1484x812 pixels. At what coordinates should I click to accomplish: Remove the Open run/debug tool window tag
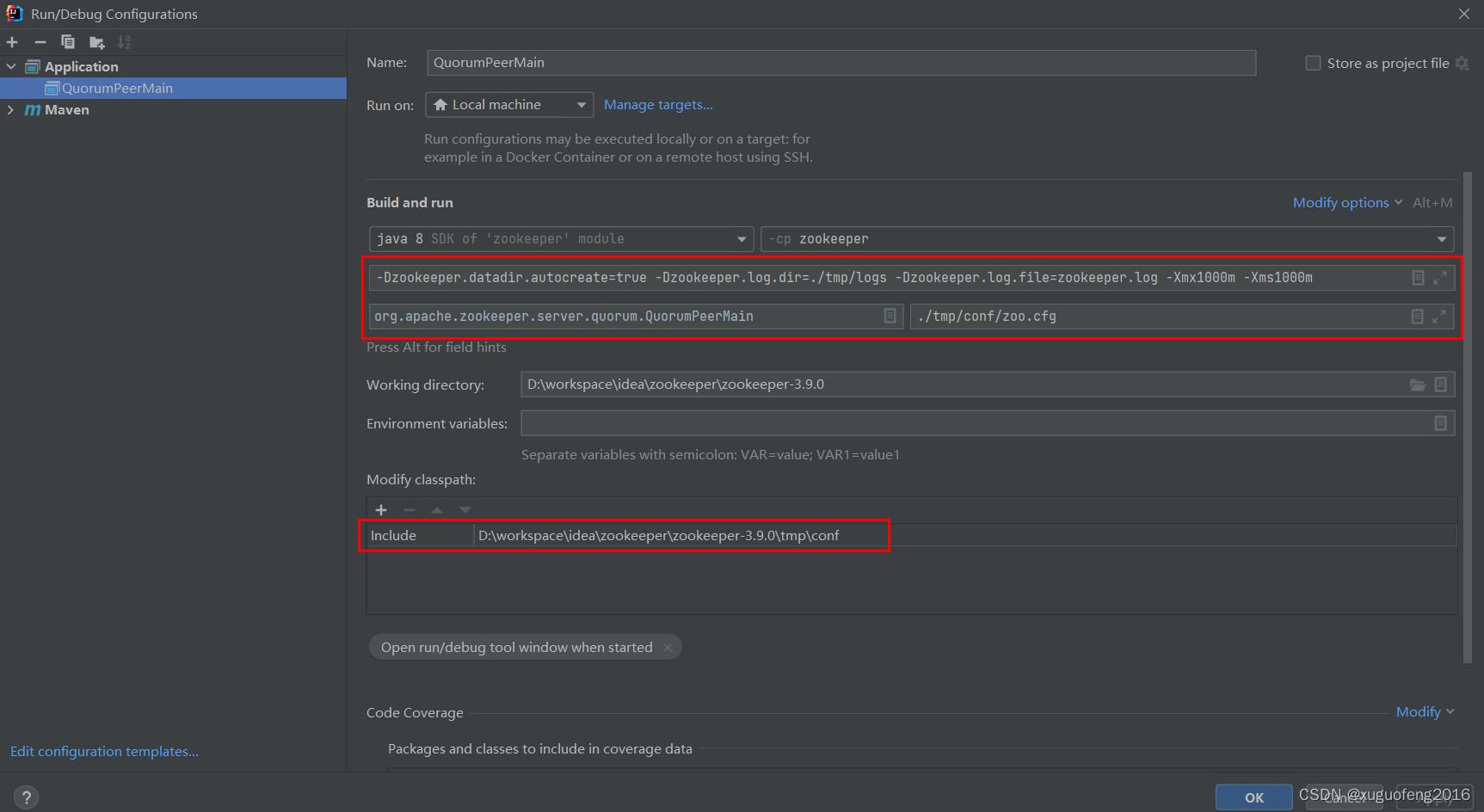(x=668, y=648)
